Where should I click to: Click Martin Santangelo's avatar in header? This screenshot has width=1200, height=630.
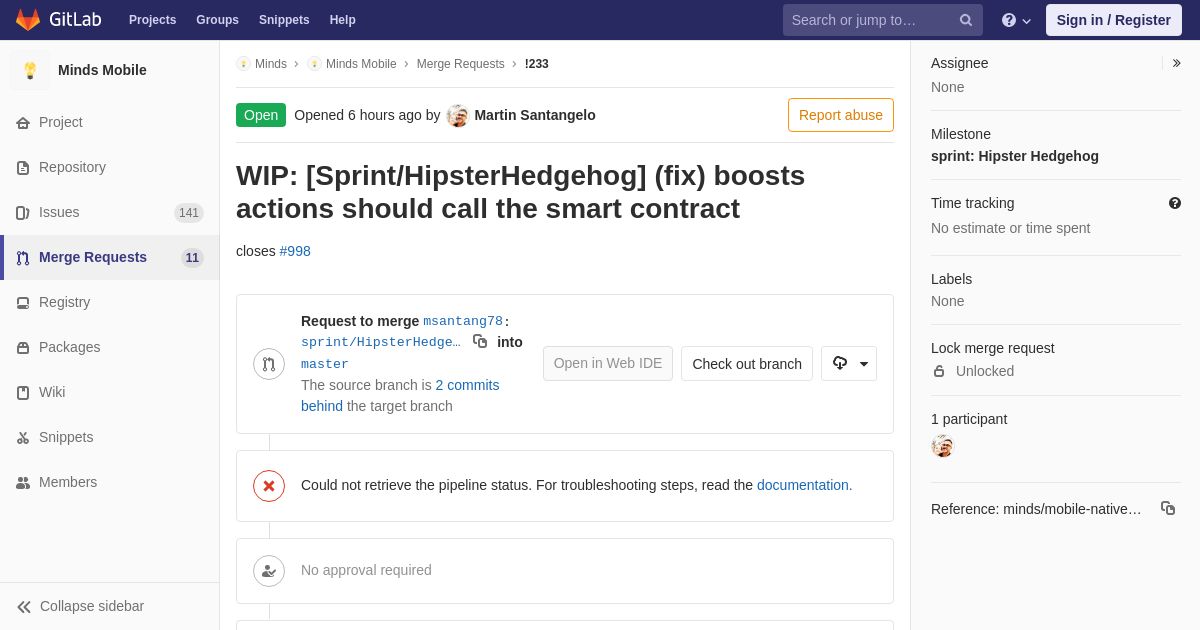pos(458,115)
